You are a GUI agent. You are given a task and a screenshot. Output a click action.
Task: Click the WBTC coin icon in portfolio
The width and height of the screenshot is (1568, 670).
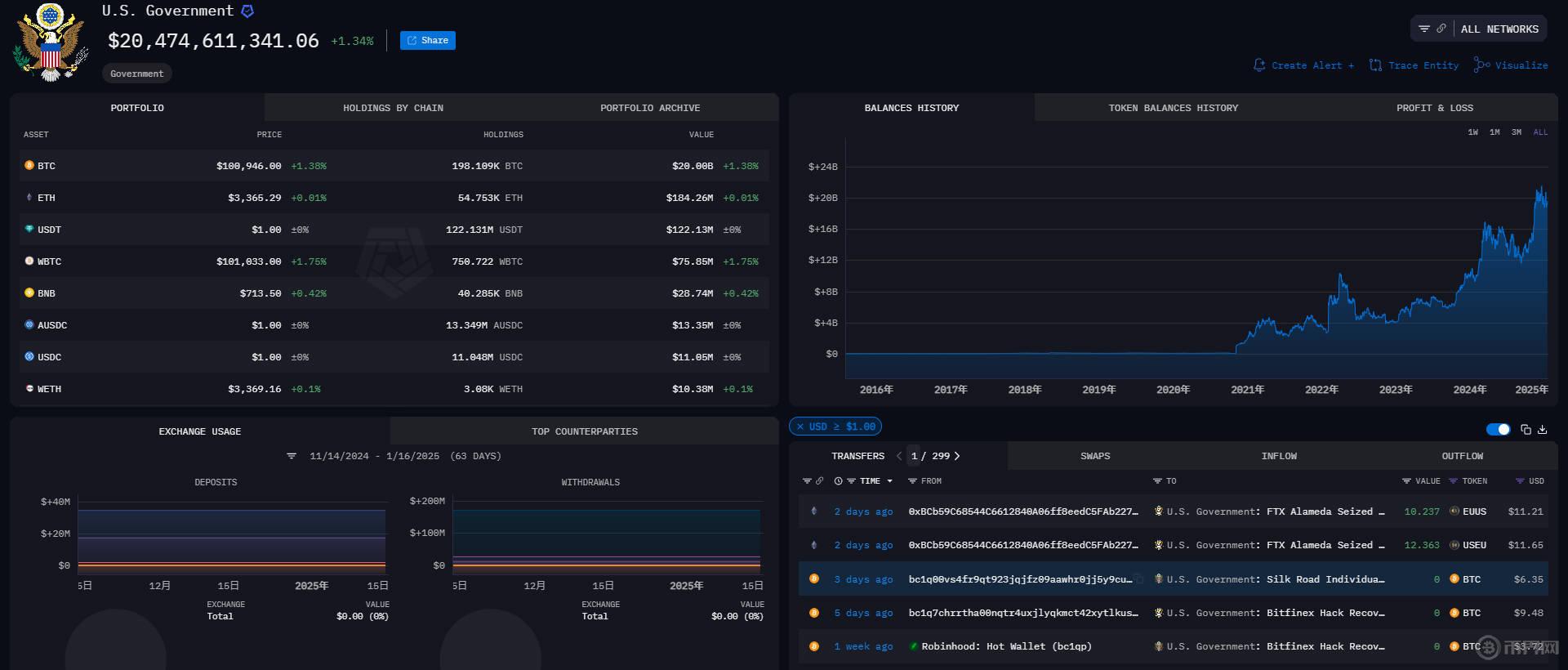pyautogui.click(x=29, y=261)
